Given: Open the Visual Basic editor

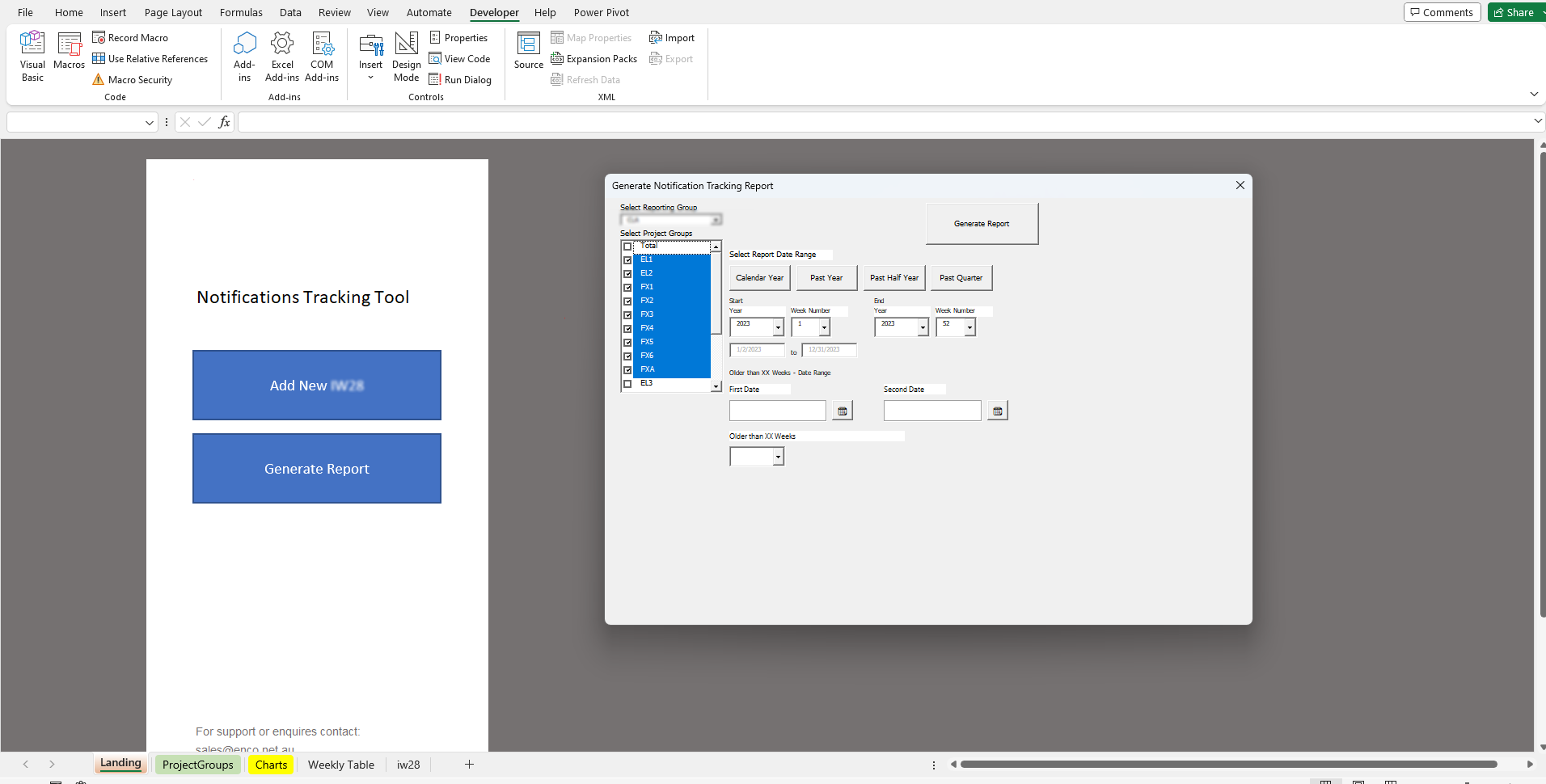Looking at the screenshot, I should [x=32, y=57].
